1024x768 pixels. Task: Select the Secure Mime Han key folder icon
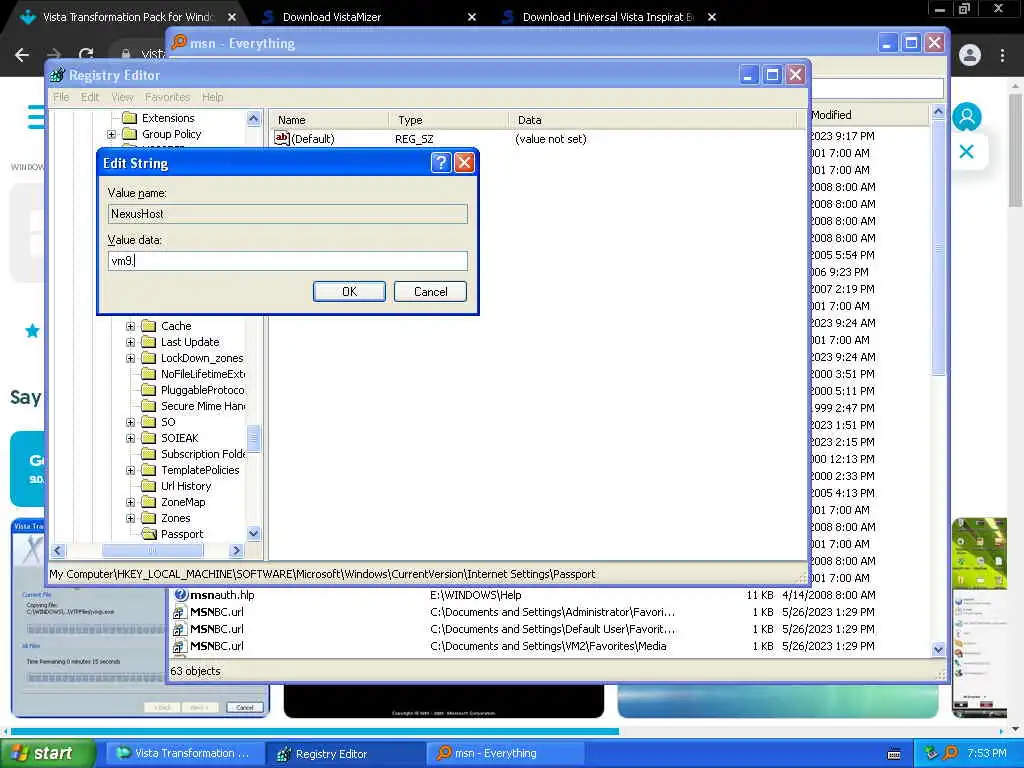pyautogui.click(x=149, y=406)
